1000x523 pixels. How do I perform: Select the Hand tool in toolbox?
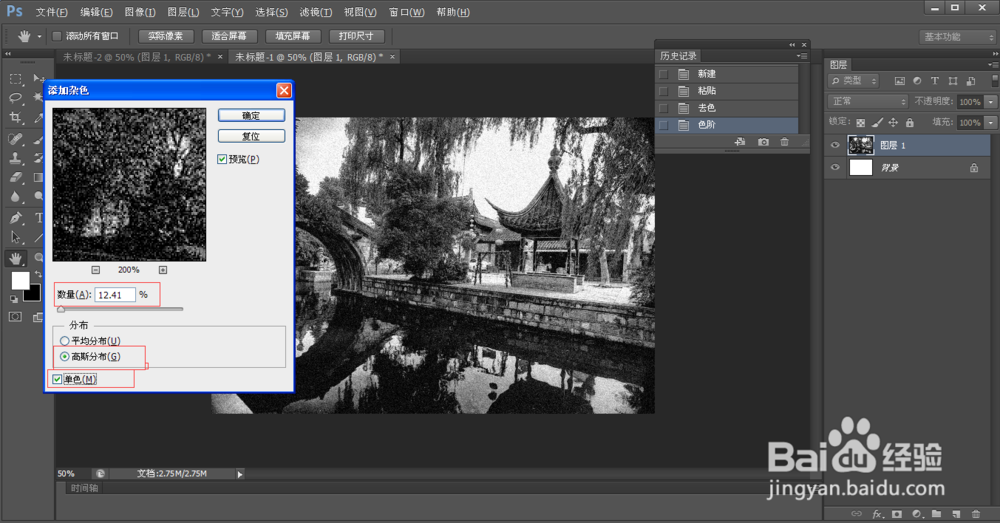(x=16, y=258)
